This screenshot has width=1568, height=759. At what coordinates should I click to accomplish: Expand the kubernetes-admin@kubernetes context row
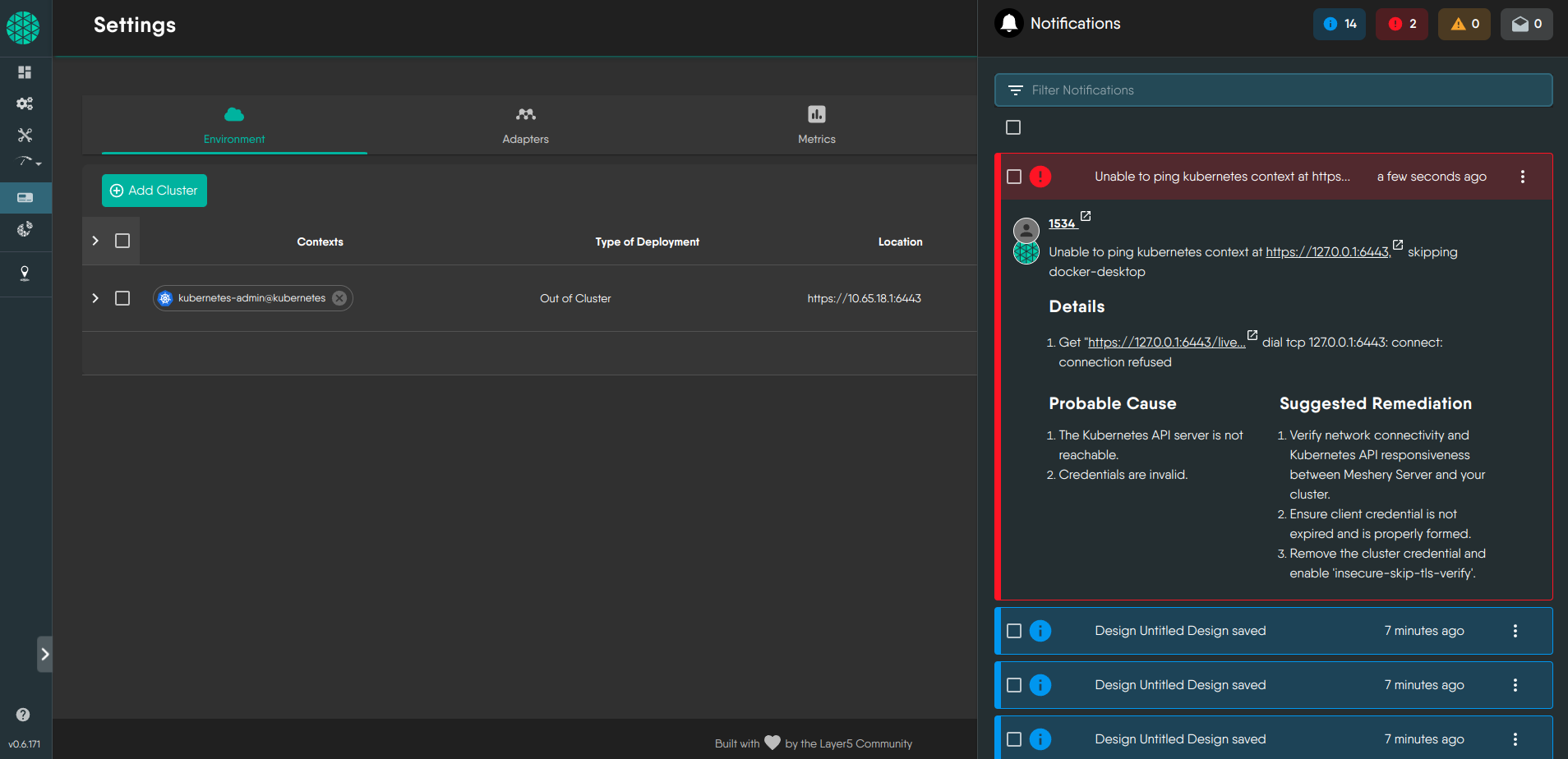coord(95,298)
